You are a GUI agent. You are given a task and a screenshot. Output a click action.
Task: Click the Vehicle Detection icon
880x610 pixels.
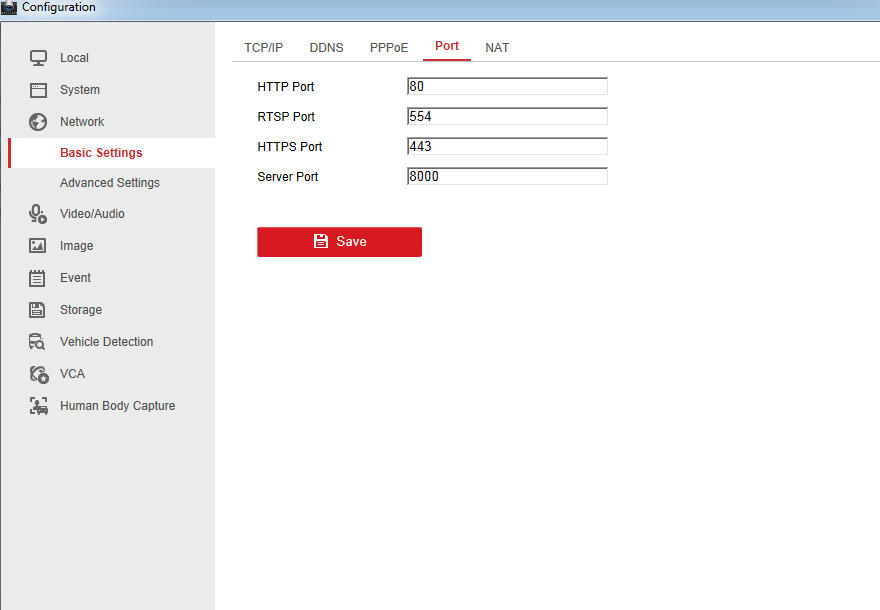coord(38,342)
